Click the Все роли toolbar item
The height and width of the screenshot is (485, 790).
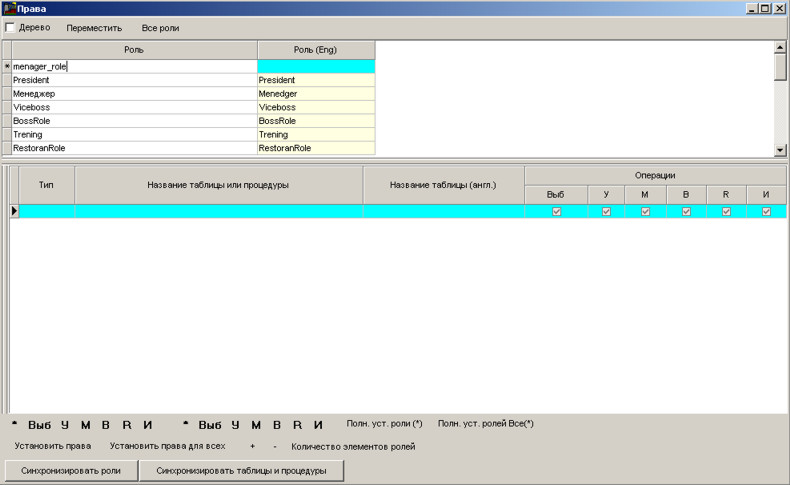(160, 28)
